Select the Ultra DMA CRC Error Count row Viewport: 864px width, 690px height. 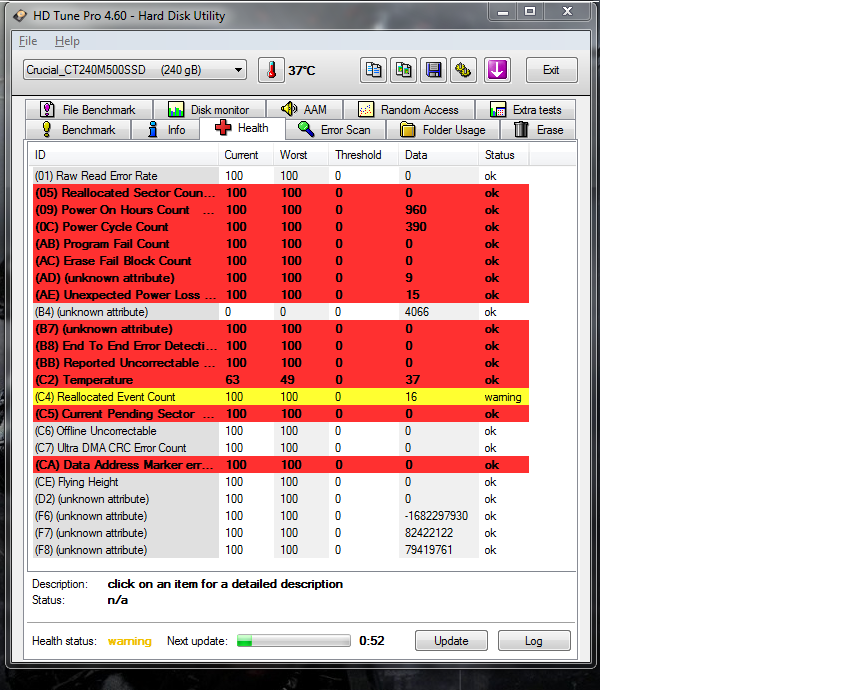pos(281,448)
